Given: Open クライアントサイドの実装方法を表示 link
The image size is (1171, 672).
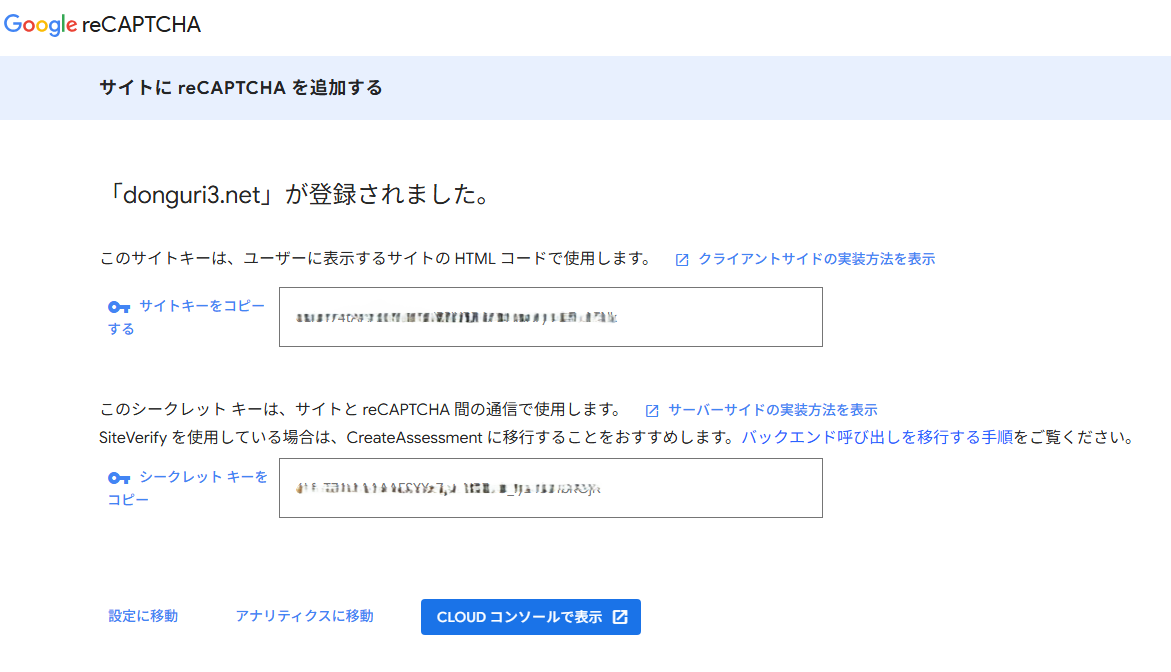Looking at the screenshot, I should tap(816, 259).
